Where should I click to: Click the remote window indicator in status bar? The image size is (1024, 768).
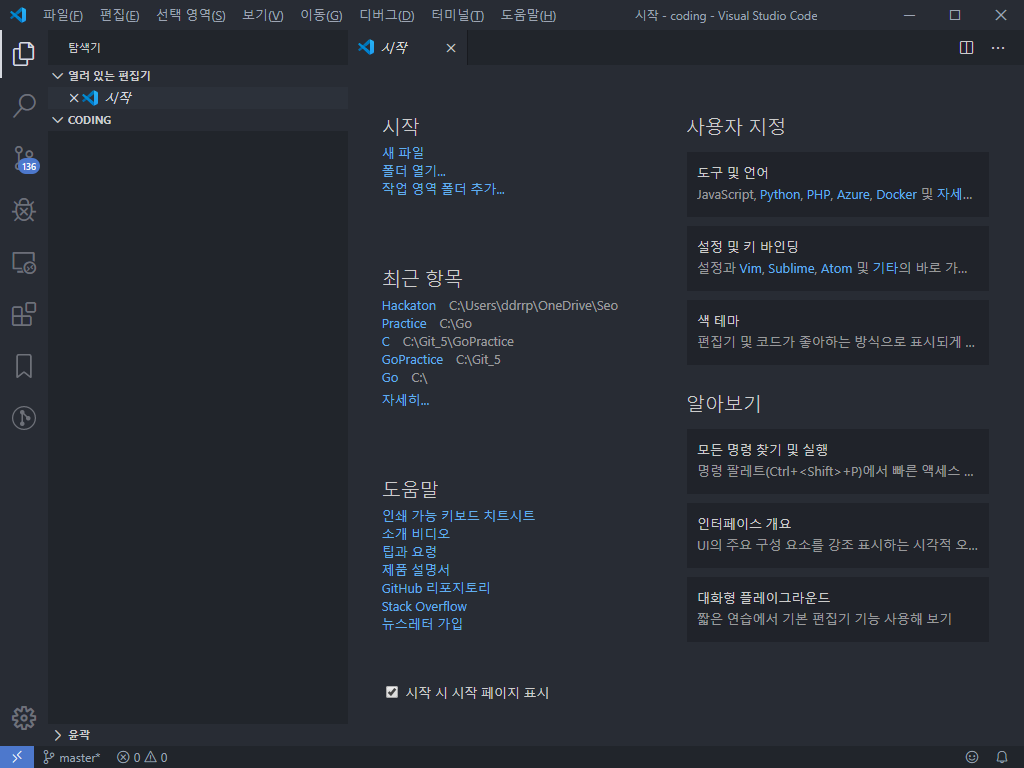point(17,757)
